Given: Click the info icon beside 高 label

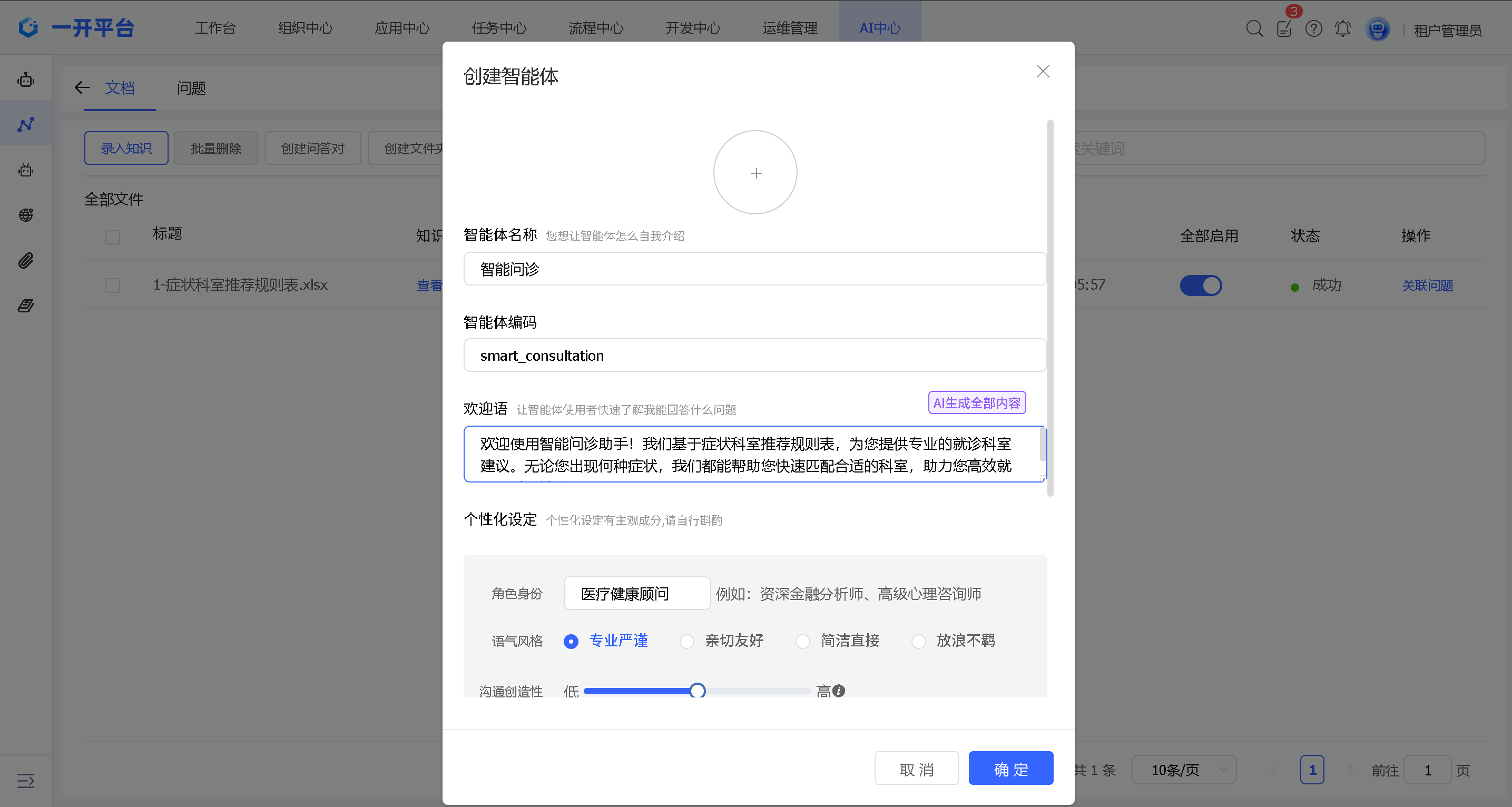Looking at the screenshot, I should (x=839, y=691).
